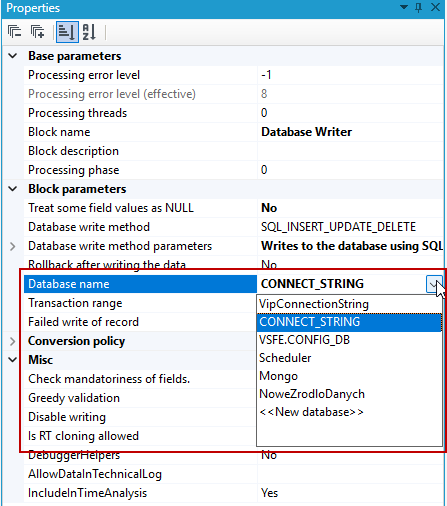447x506 pixels.
Task: Expand the Conversion policy group
Action: (x=13, y=341)
